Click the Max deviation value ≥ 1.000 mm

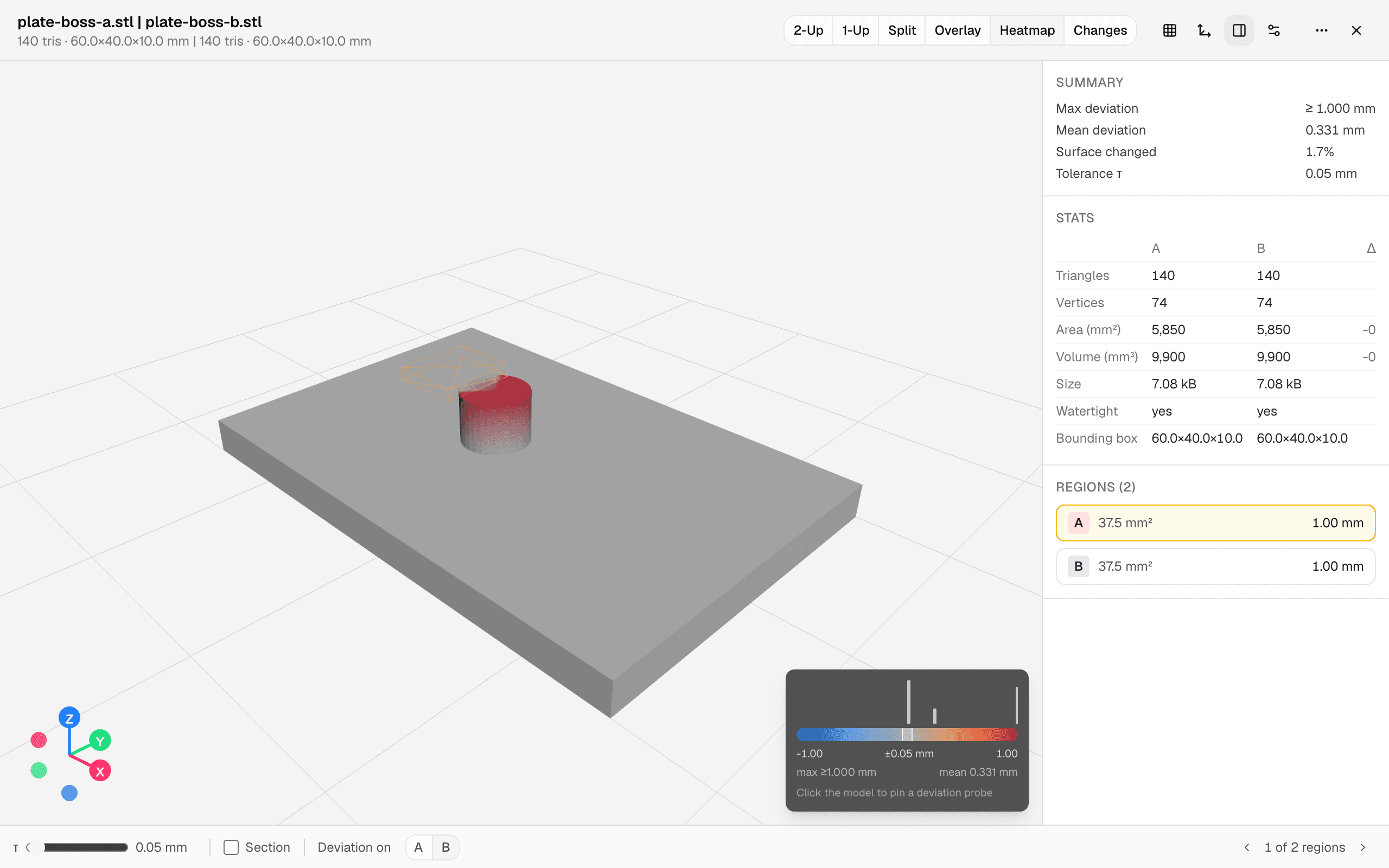tap(1340, 108)
